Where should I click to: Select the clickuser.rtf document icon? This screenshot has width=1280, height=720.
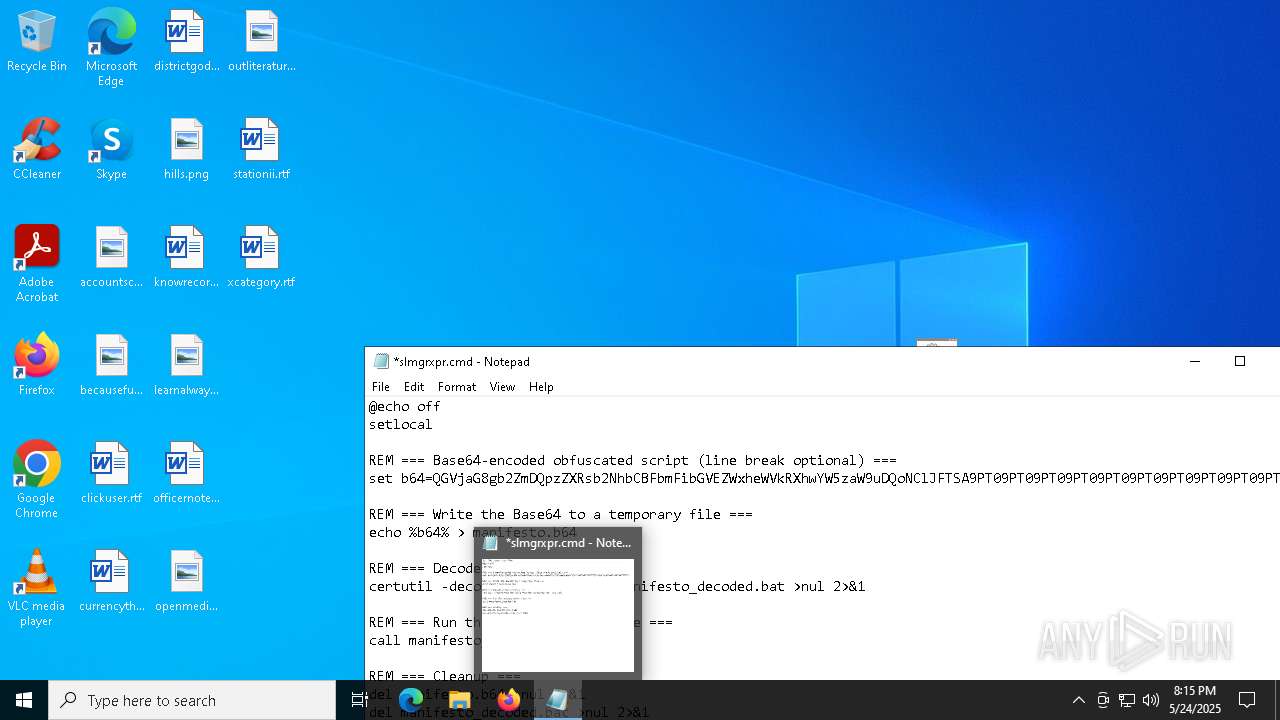[x=111, y=473]
